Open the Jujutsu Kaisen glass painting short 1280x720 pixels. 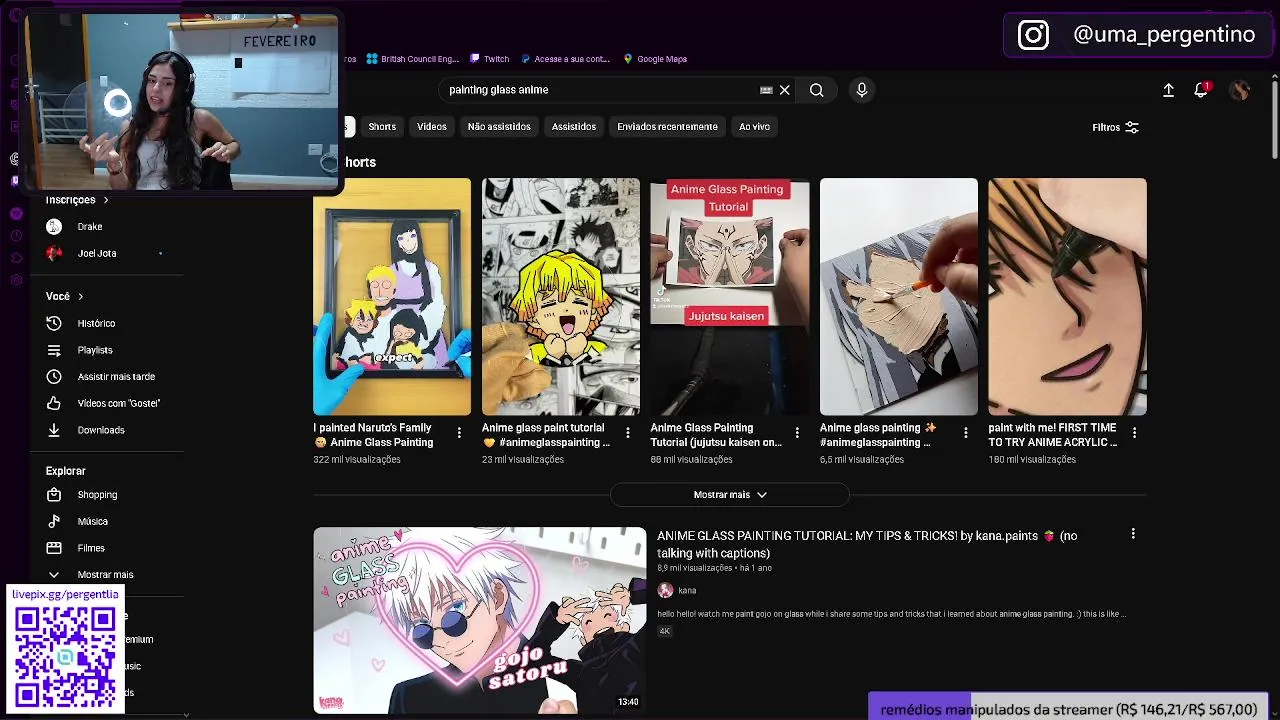[730, 297]
